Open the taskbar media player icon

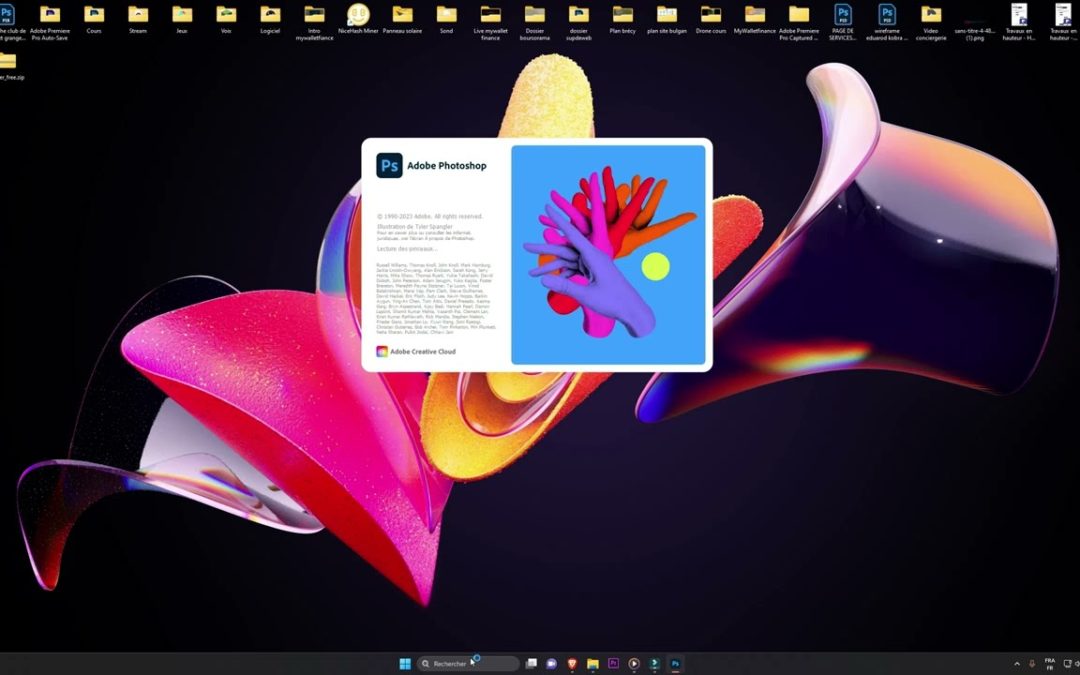(x=634, y=663)
